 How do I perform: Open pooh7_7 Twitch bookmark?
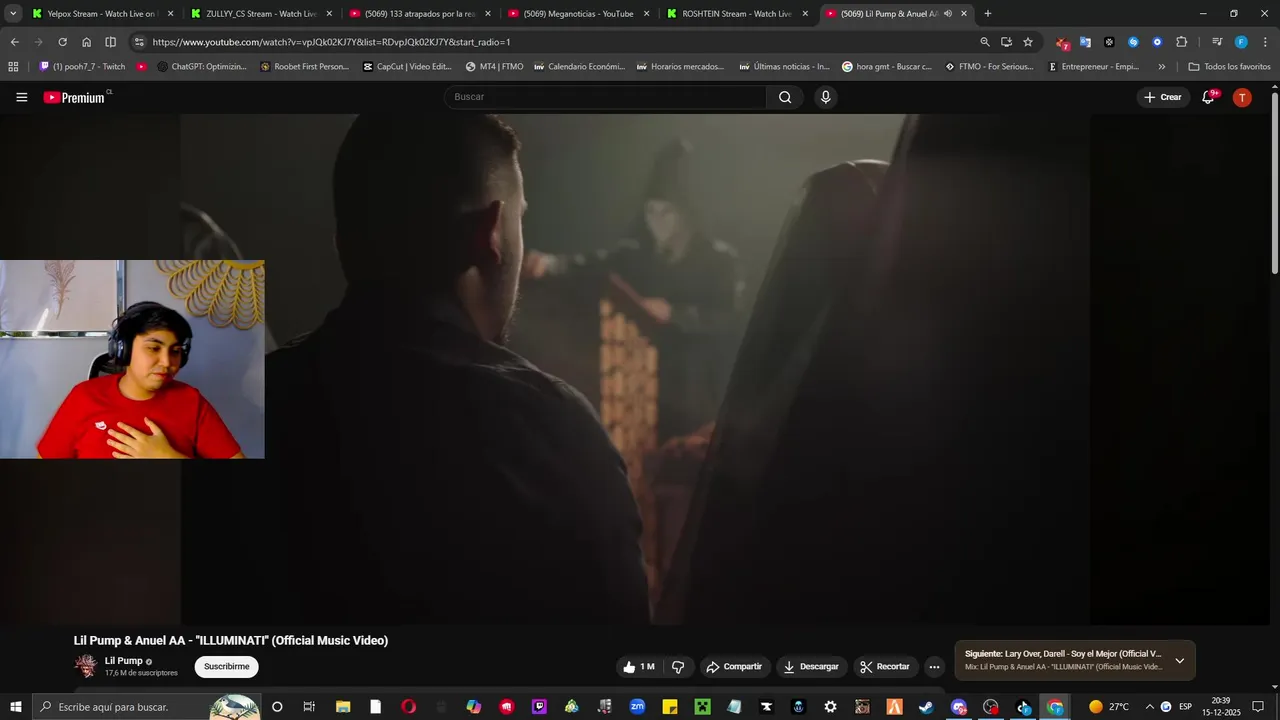coord(82,67)
